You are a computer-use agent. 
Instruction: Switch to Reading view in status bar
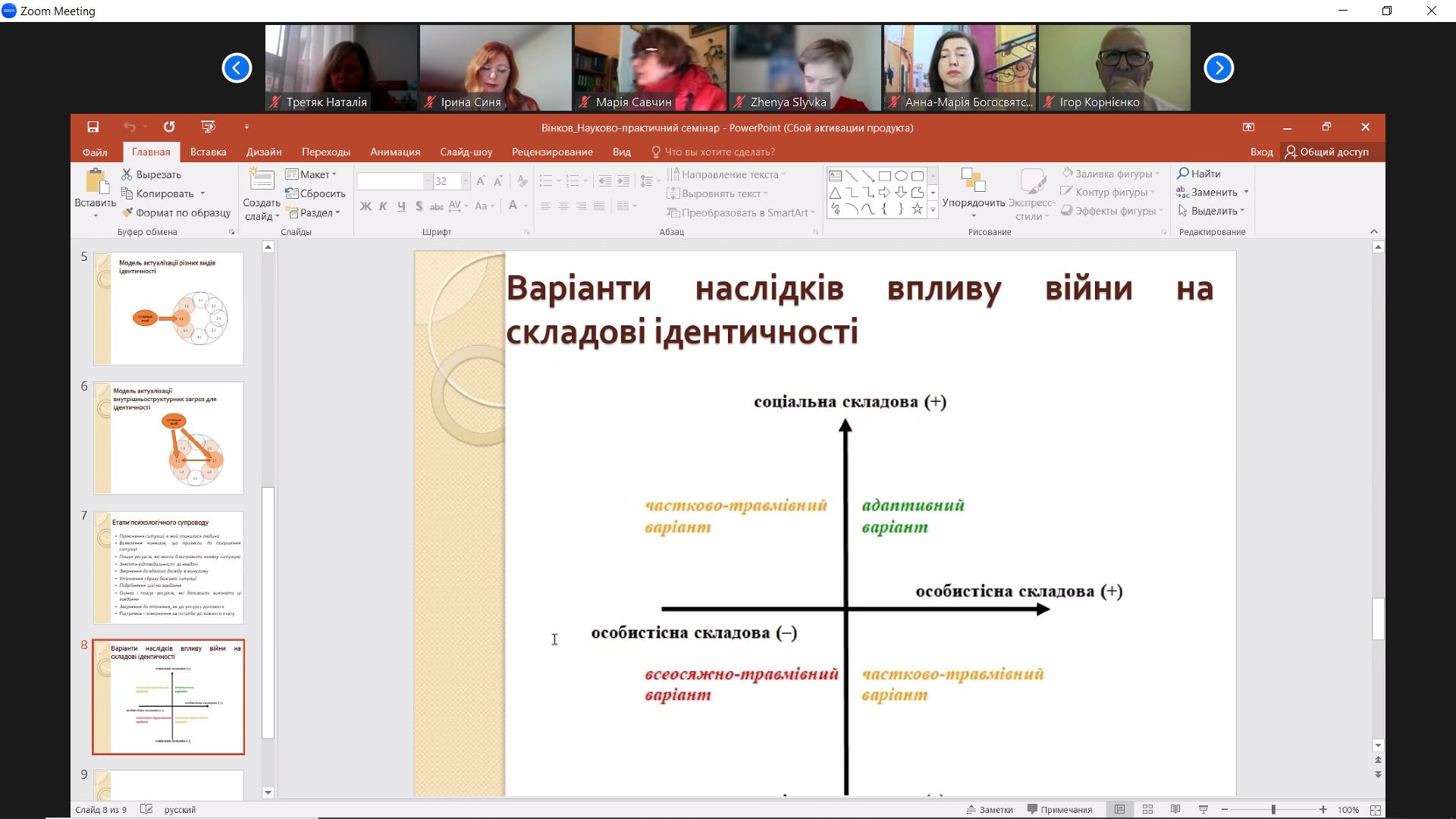click(x=1175, y=809)
